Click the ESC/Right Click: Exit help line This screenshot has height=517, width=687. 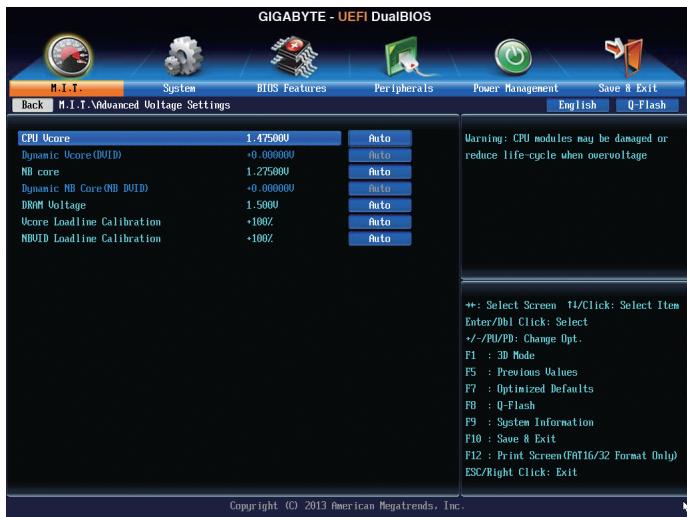(x=521, y=472)
